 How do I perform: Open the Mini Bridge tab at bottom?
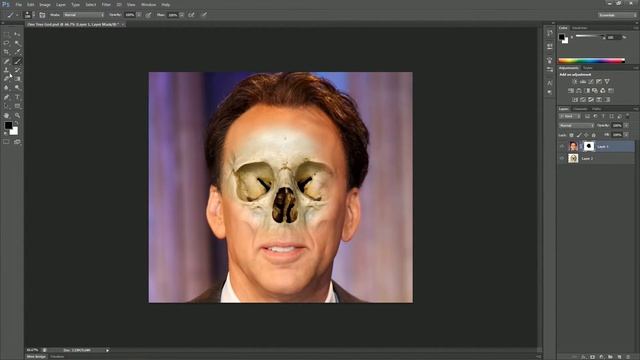click(x=36, y=357)
